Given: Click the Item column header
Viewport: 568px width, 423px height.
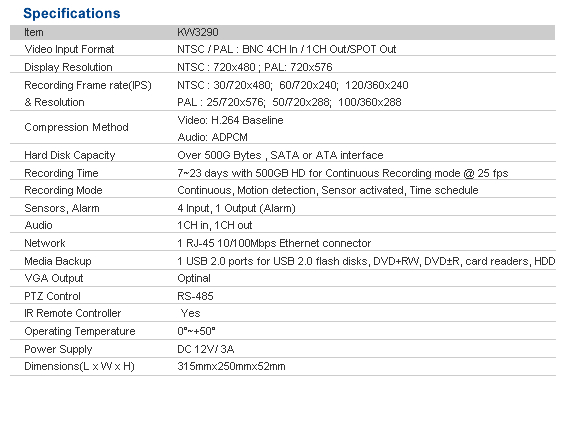Looking at the screenshot, I should (x=34, y=32).
